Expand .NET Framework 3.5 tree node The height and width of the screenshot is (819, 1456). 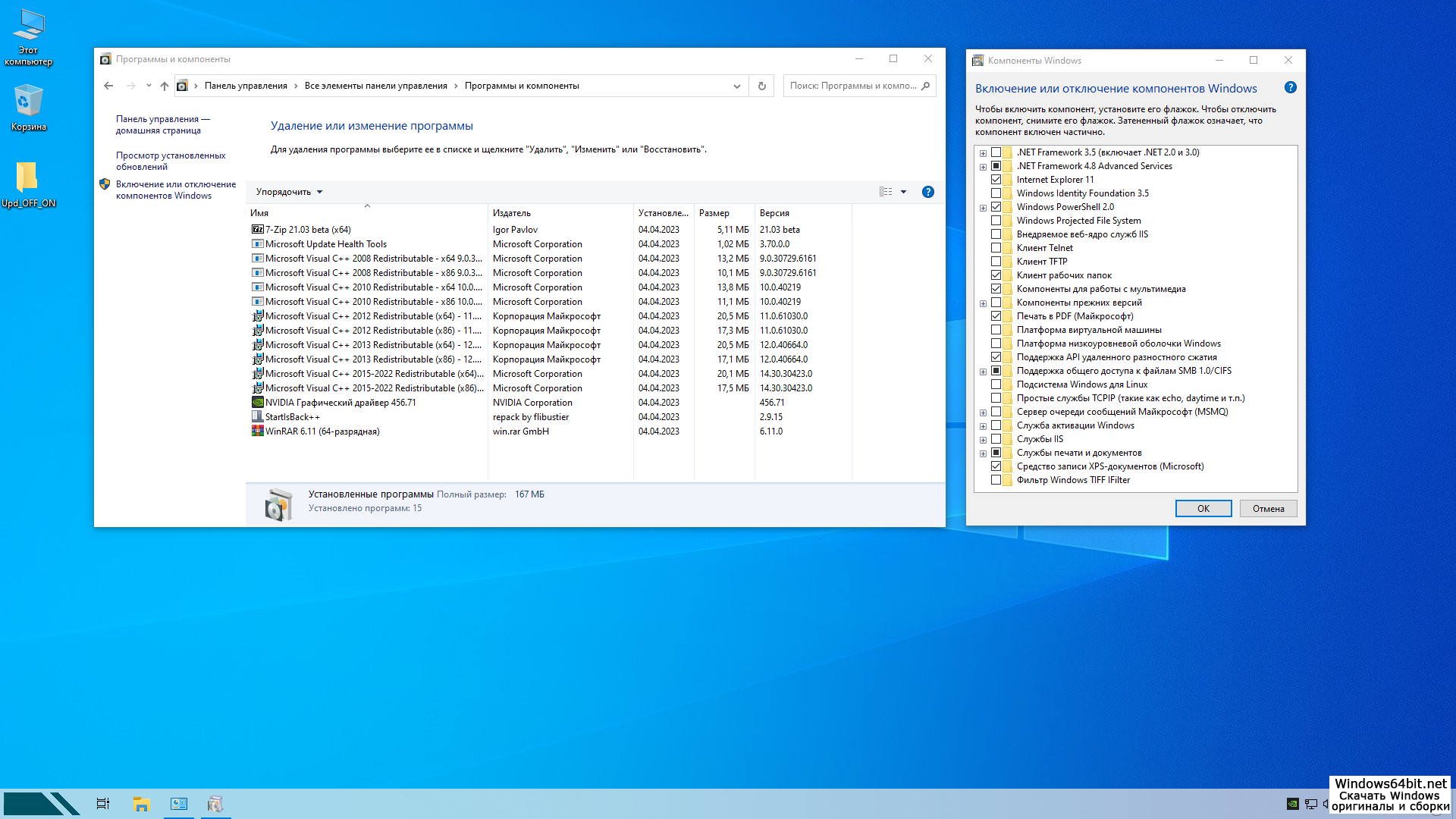(x=983, y=152)
